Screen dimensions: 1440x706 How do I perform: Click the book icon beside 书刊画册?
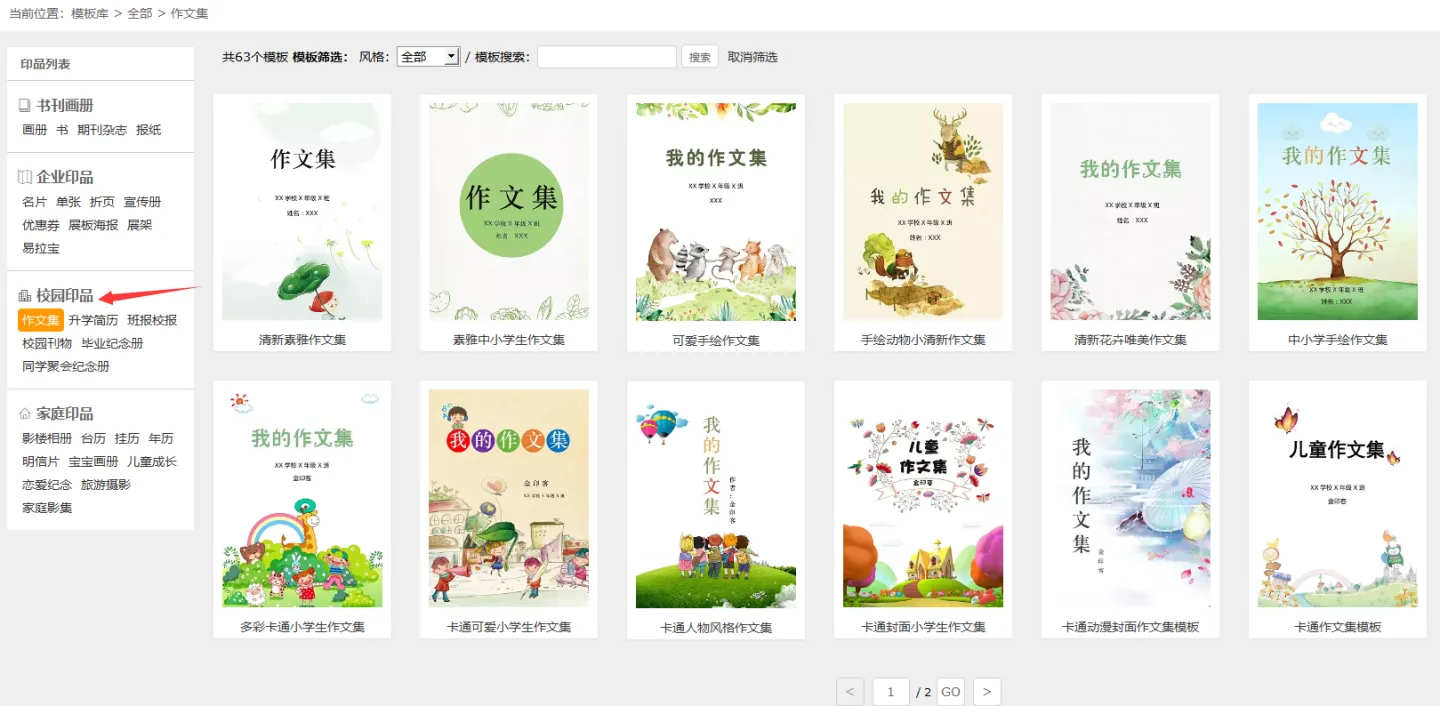click(25, 105)
